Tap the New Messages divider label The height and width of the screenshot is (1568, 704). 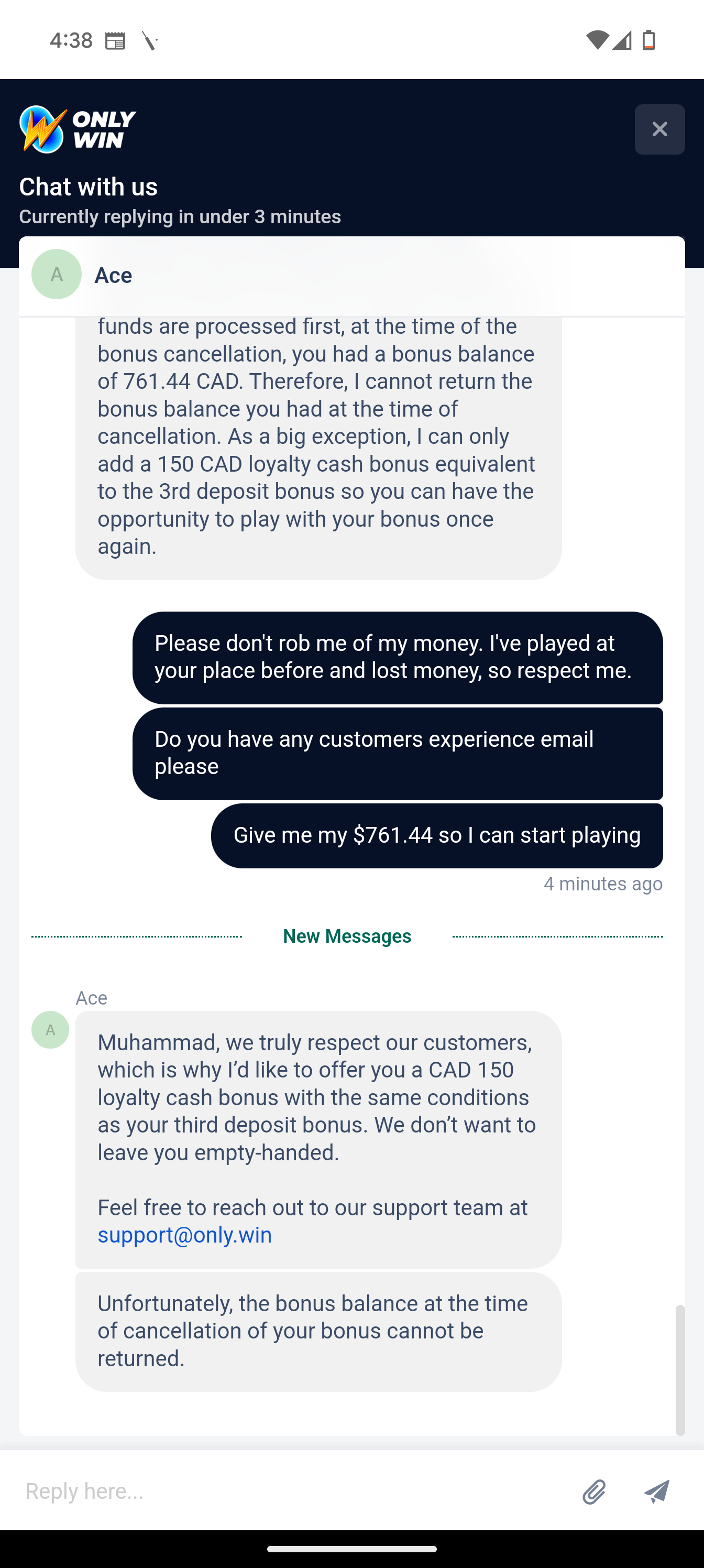pyautogui.click(x=347, y=936)
